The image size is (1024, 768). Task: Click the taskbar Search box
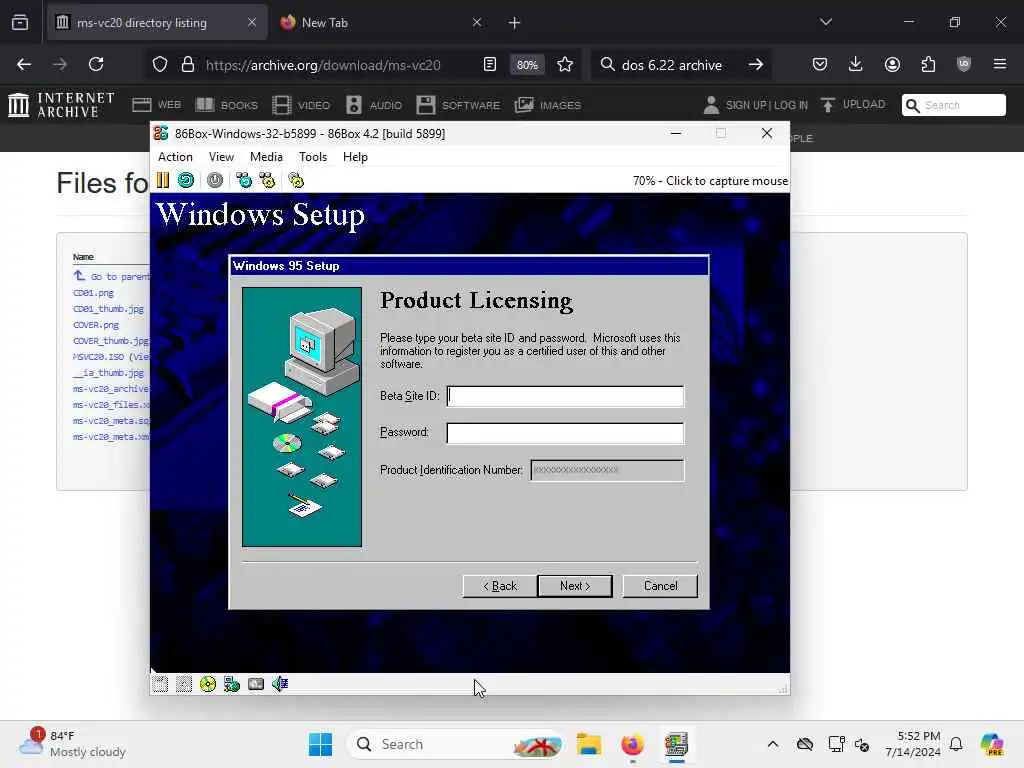coord(456,744)
